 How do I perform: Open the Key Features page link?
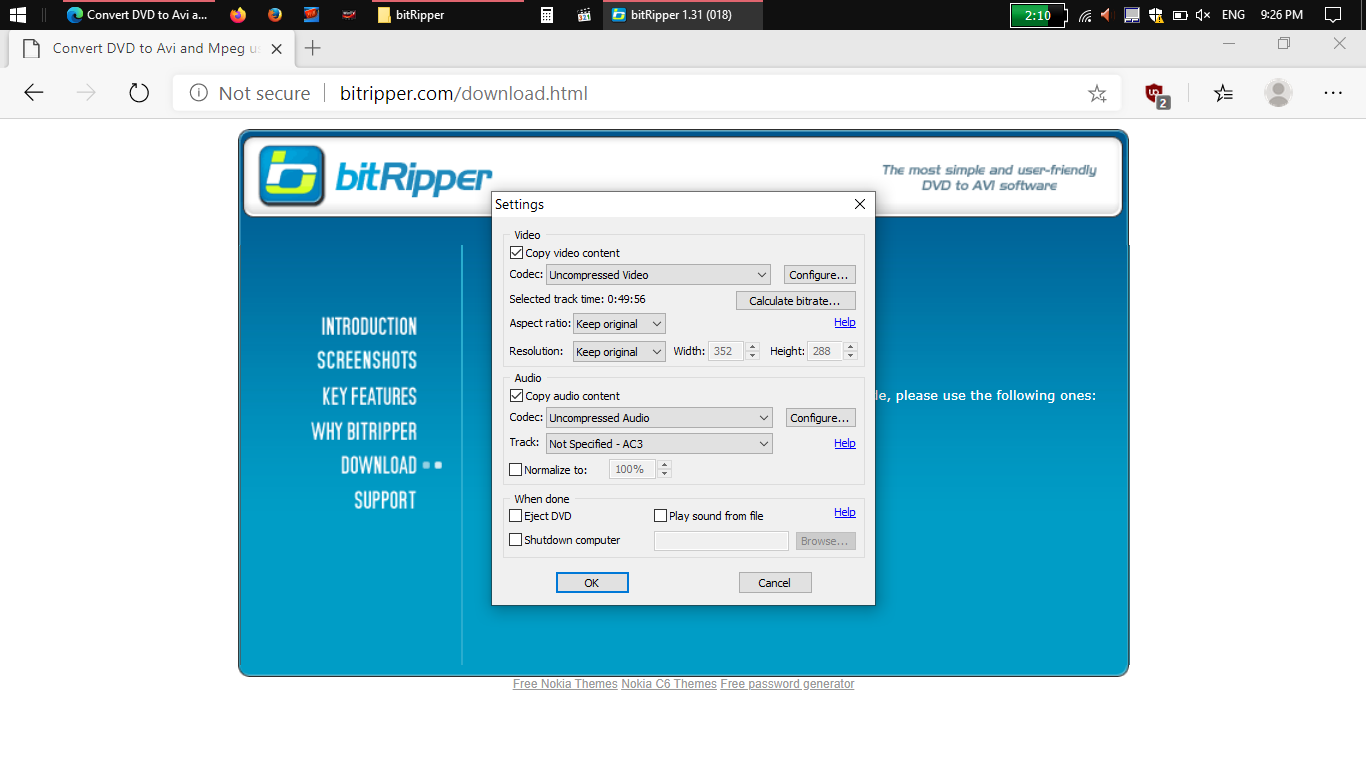369,396
